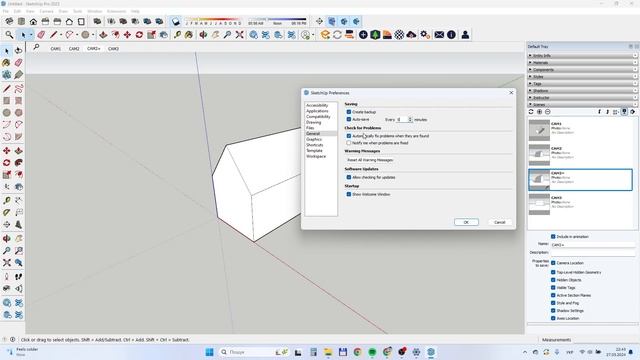This screenshot has width=640, height=360.
Task: Select the Tape Measure tool in top toolbar
Action: 177,35
